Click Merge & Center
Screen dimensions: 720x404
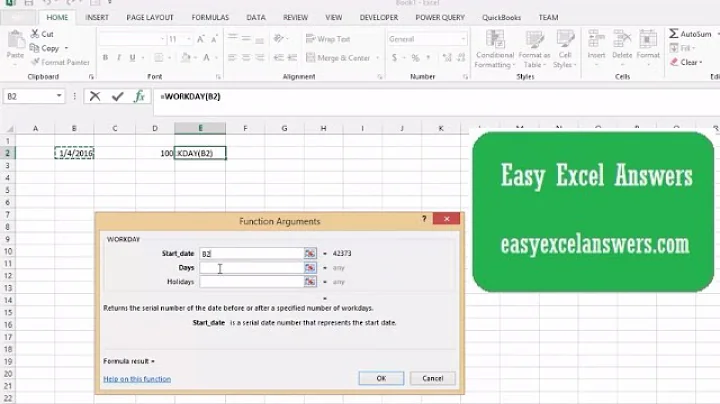click(x=338, y=58)
